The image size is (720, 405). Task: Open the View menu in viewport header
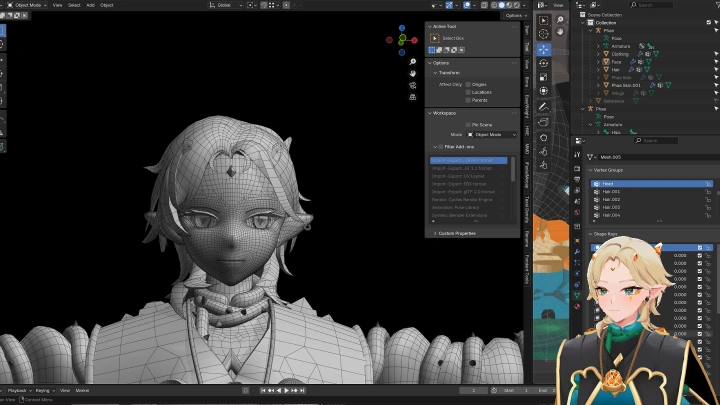coord(57,5)
